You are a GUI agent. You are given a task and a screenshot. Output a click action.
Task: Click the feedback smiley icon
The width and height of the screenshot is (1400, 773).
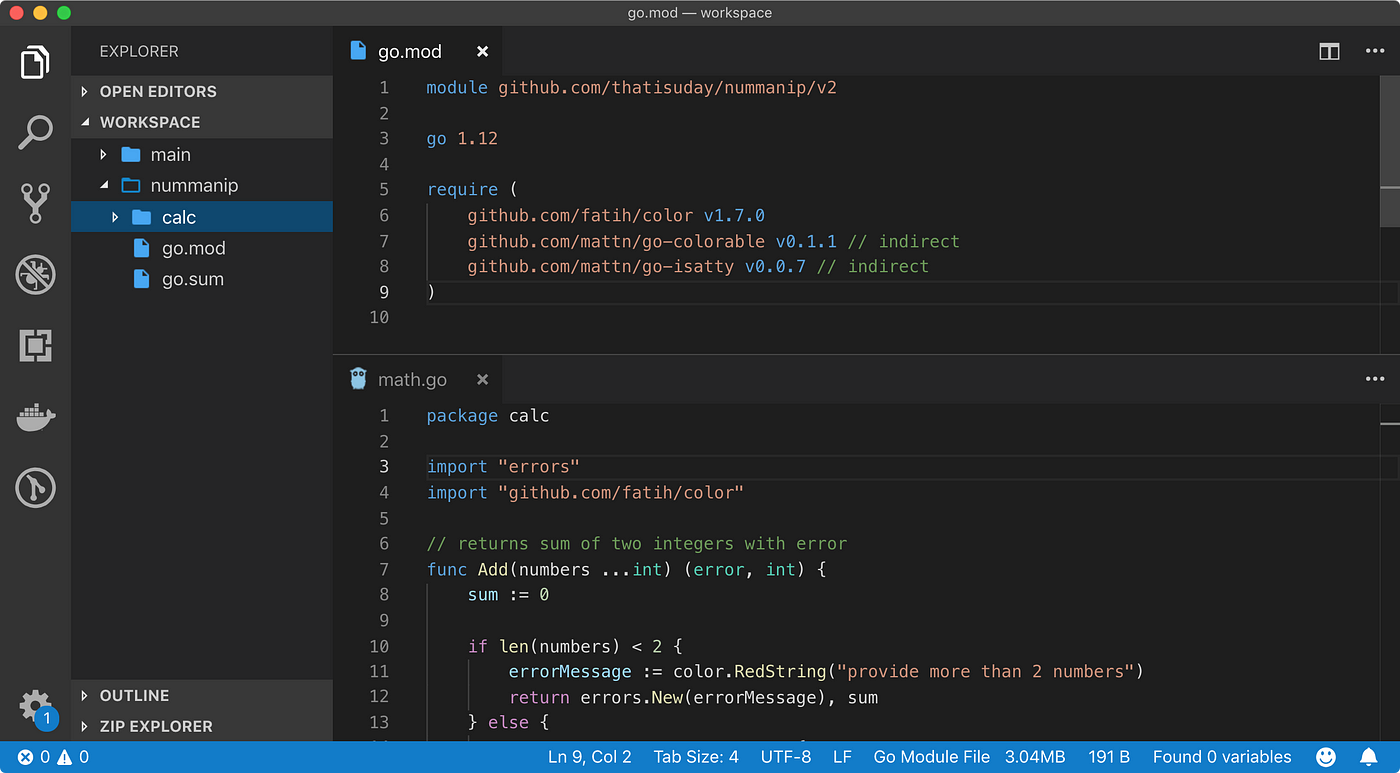1326,757
